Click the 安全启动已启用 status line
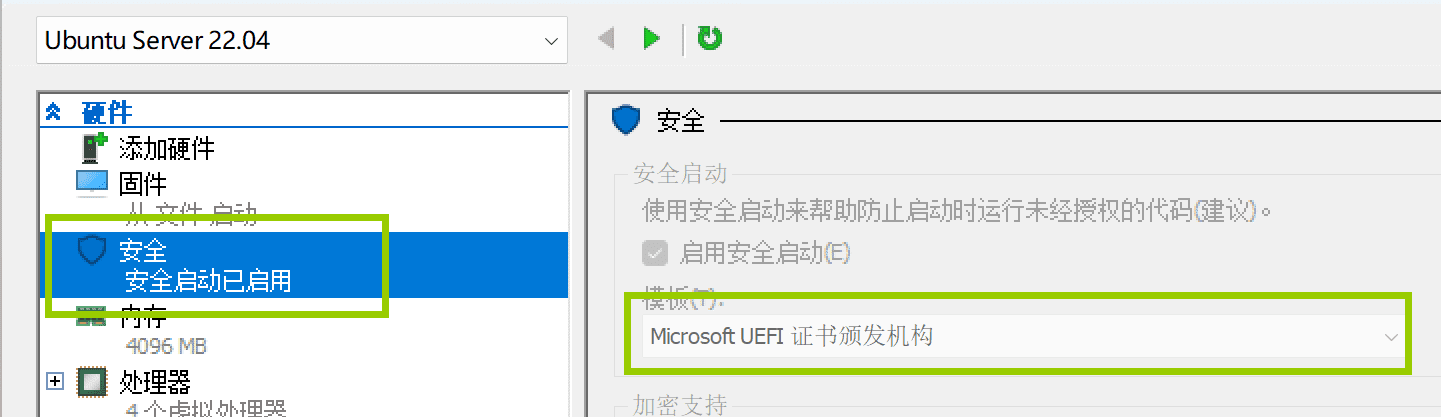The height and width of the screenshot is (417, 1441). coord(208,281)
